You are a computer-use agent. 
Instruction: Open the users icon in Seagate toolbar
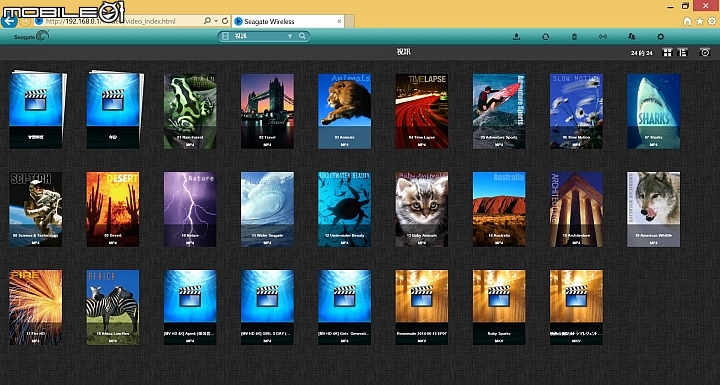tap(632, 36)
